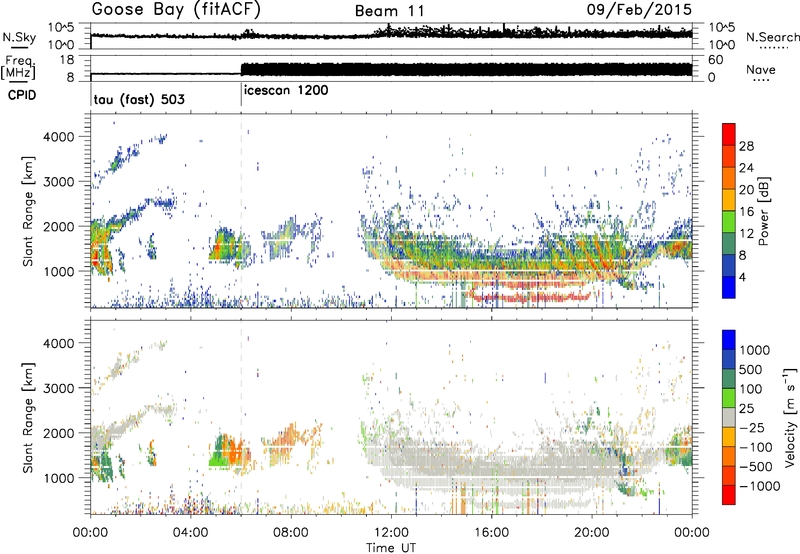The height and width of the screenshot is (554, 800).
Task: Click the 'N.Search' legend label
Action: [772, 37]
